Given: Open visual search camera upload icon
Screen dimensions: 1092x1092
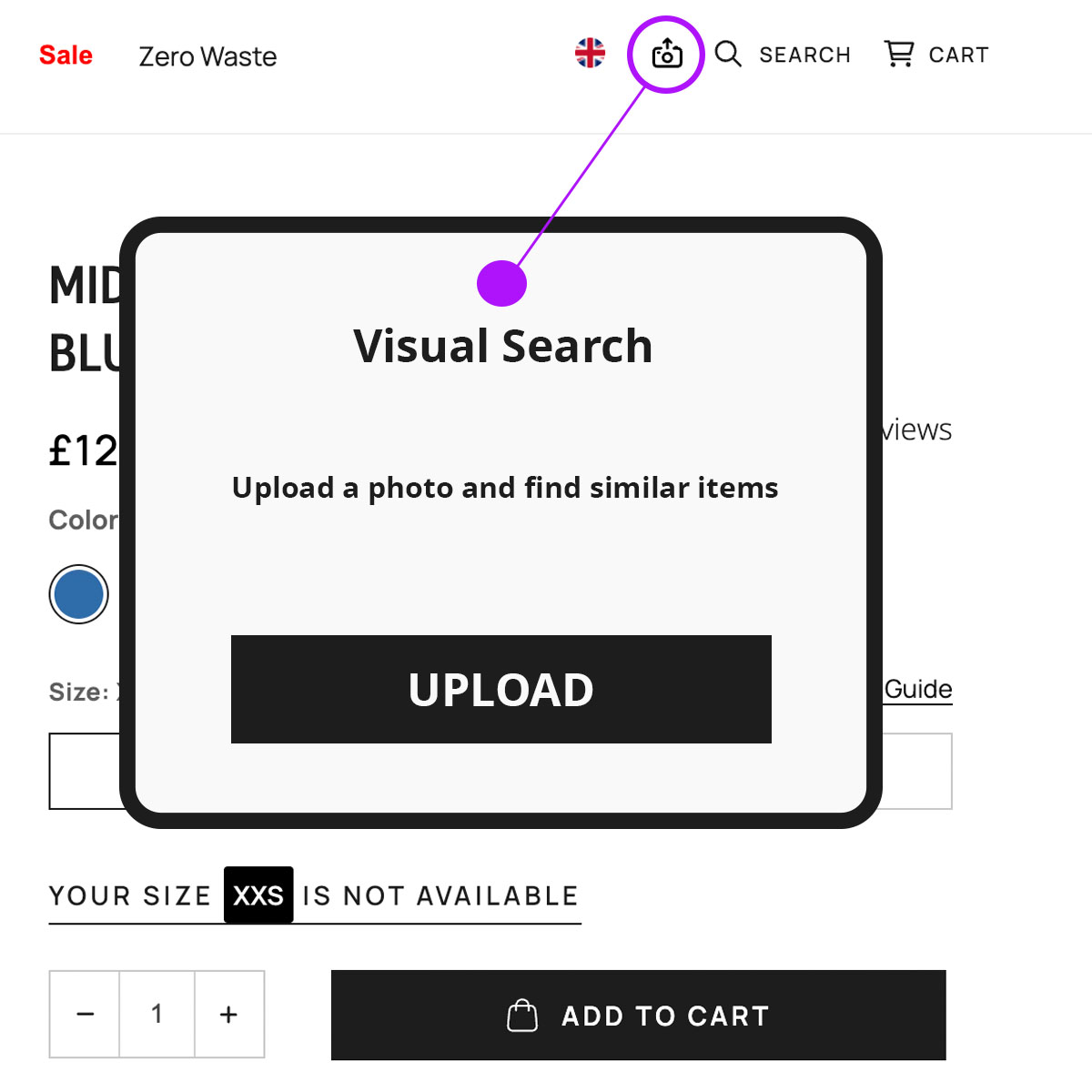Looking at the screenshot, I should tap(667, 54).
